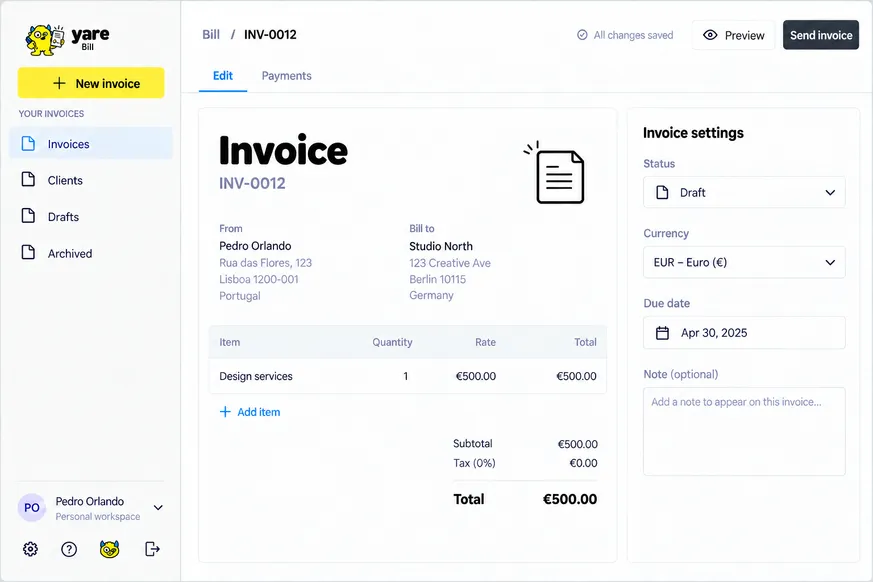The height and width of the screenshot is (582, 873).
Task: Open the Currency EUR dropdown
Action: click(744, 262)
